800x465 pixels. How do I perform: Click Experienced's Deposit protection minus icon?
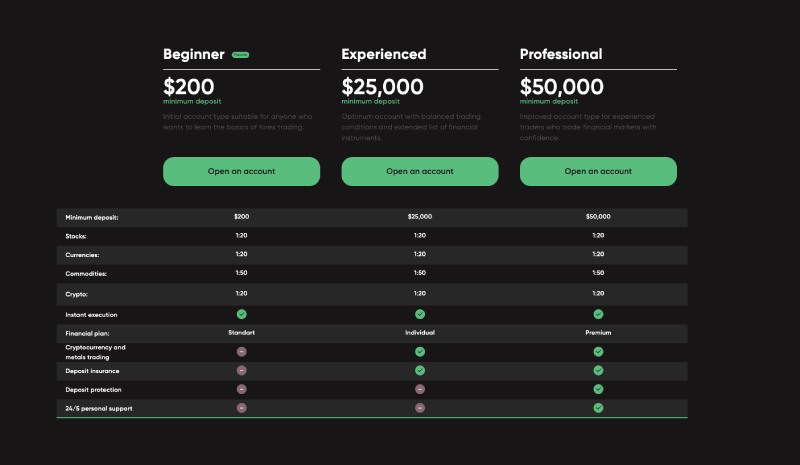tap(420, 389)
